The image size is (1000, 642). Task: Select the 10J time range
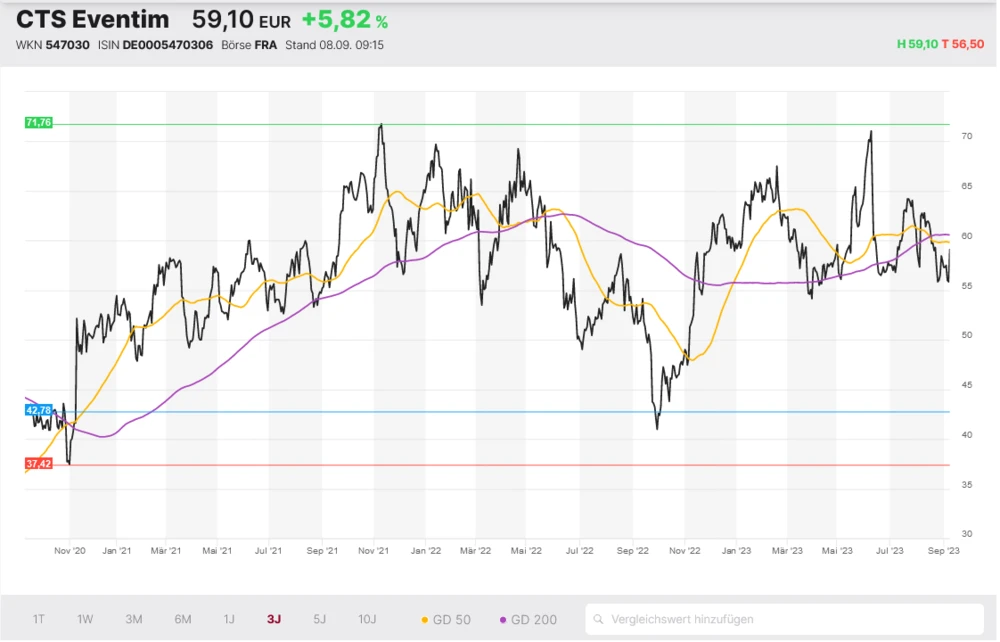pyautogui.click(x=366, y=619)
